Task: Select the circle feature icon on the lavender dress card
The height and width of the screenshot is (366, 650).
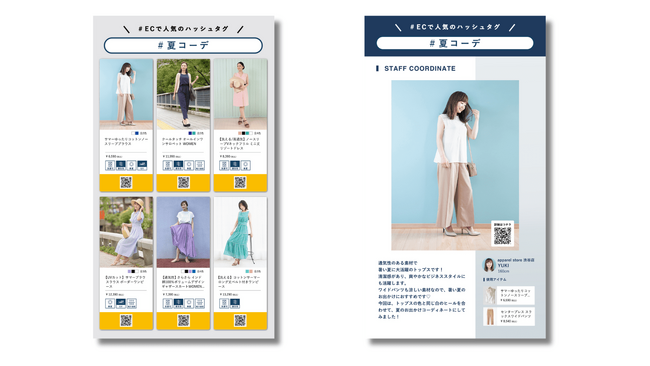Action: point(110,303)
